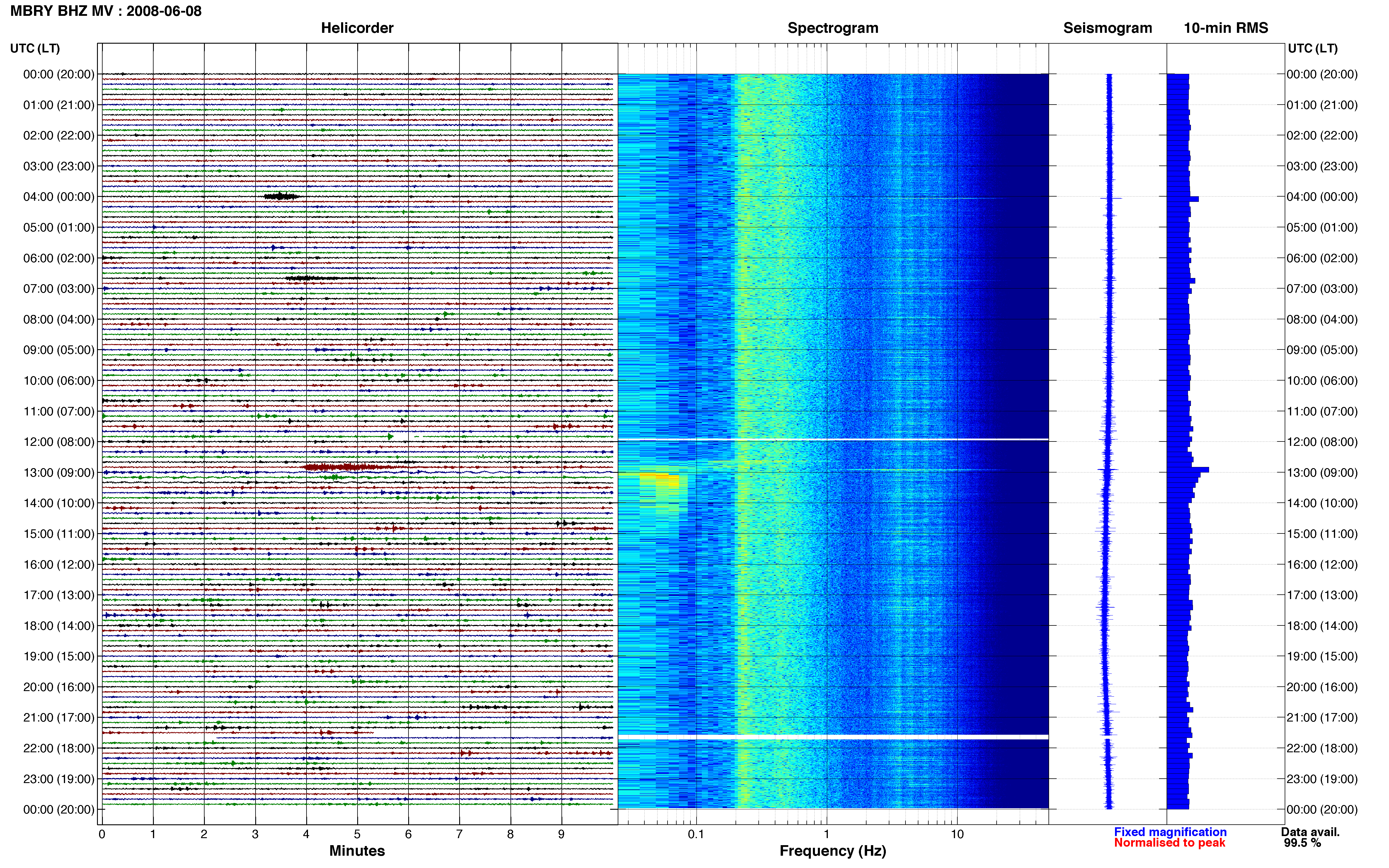The image size is (1389, 868).
Task: Click the 'Fixed magnification' legend text
Action: tap(1170, 832)
